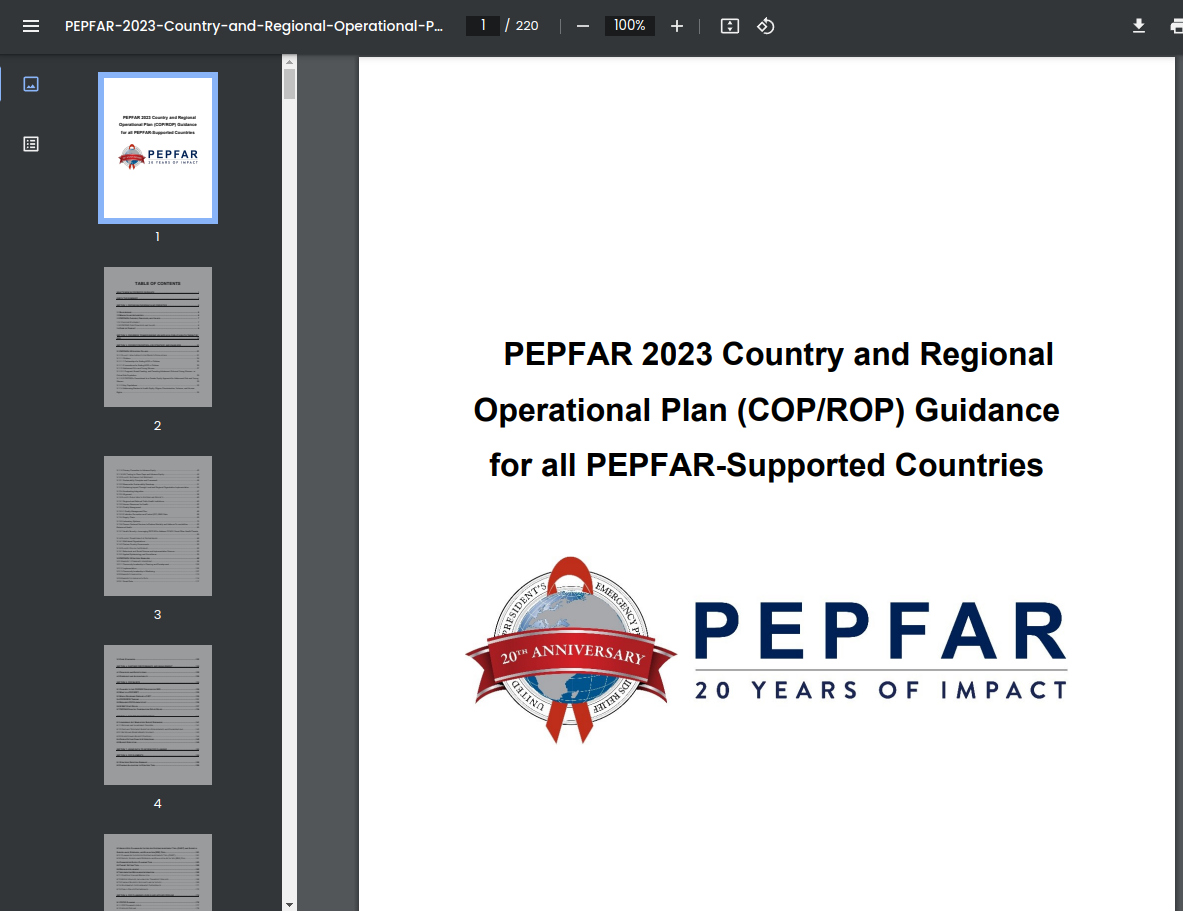Click the thumbnail panel scrollbar thumb

tap(289, 84)
